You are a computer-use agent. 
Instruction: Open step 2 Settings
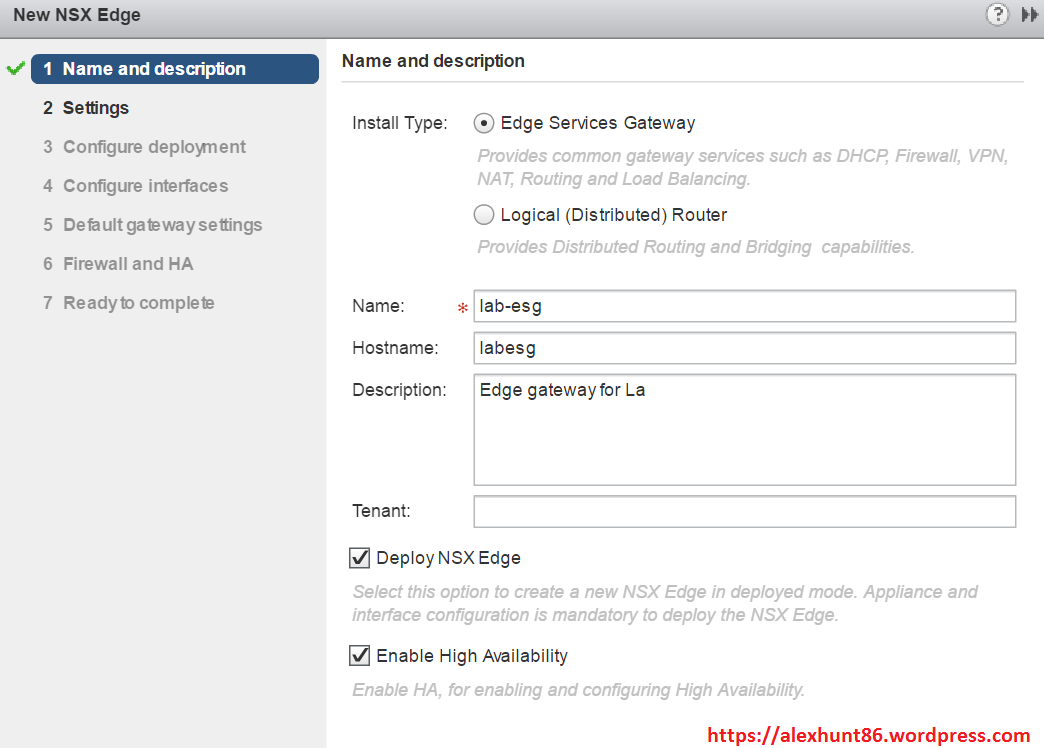tap(95, 108)
